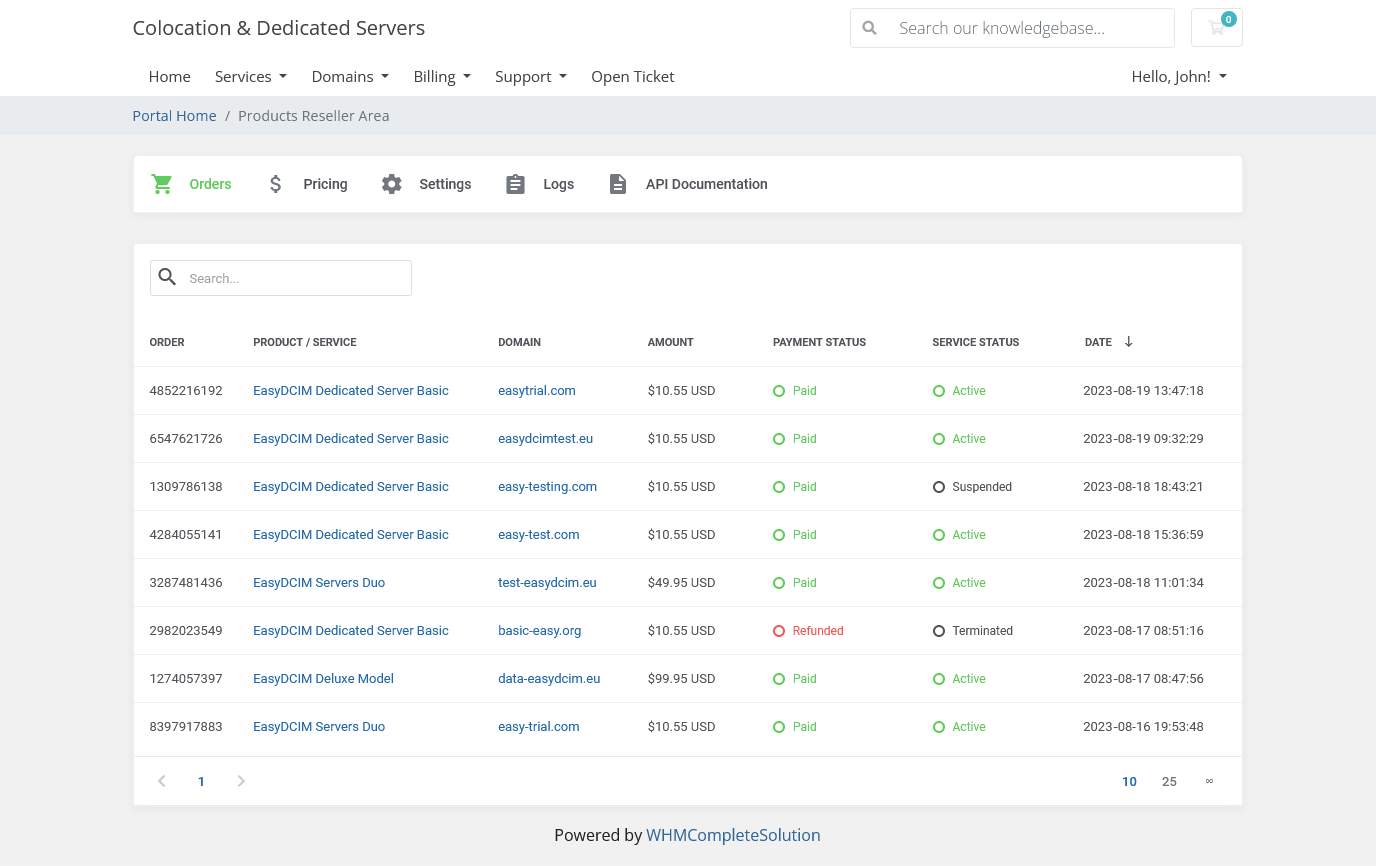Go to next page arrow

pos(241,781)
